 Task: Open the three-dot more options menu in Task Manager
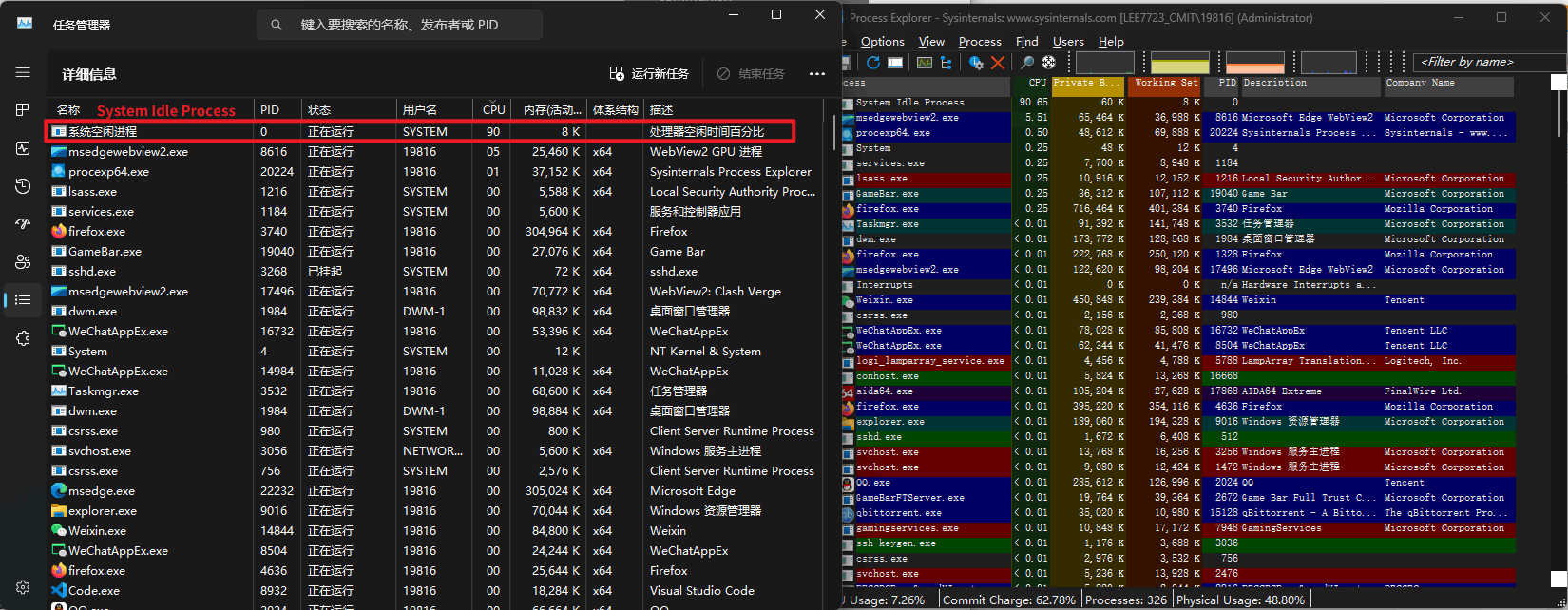pyautogui.click(x=816, y=73)
